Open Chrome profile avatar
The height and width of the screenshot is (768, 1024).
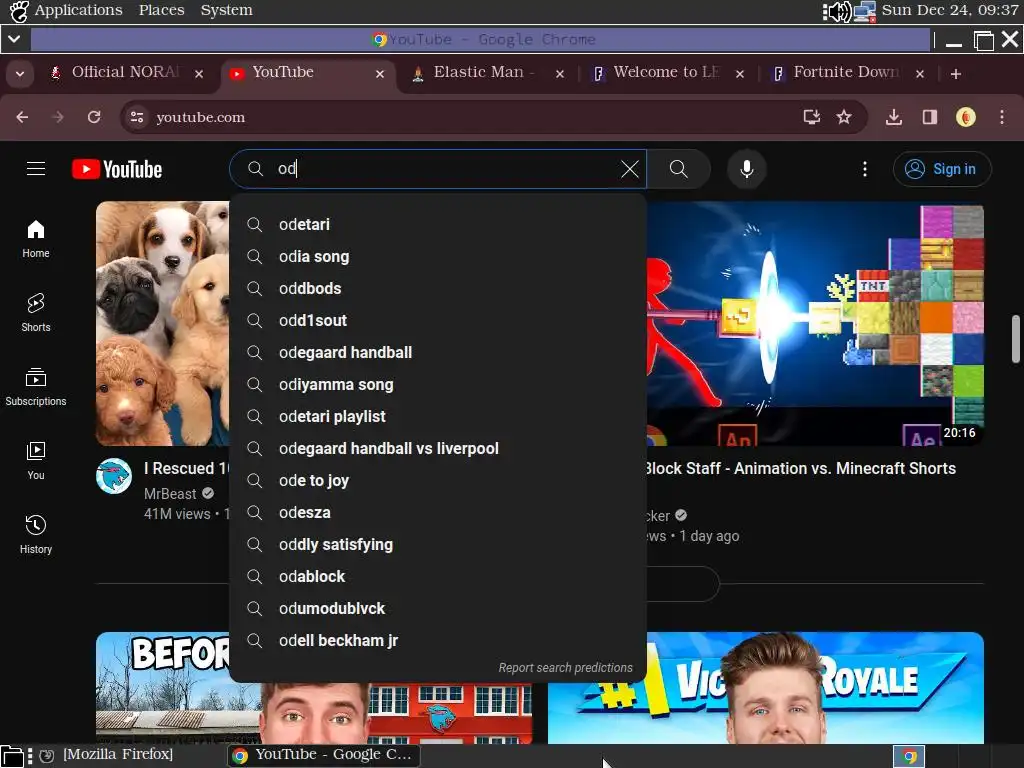point(966,117)
